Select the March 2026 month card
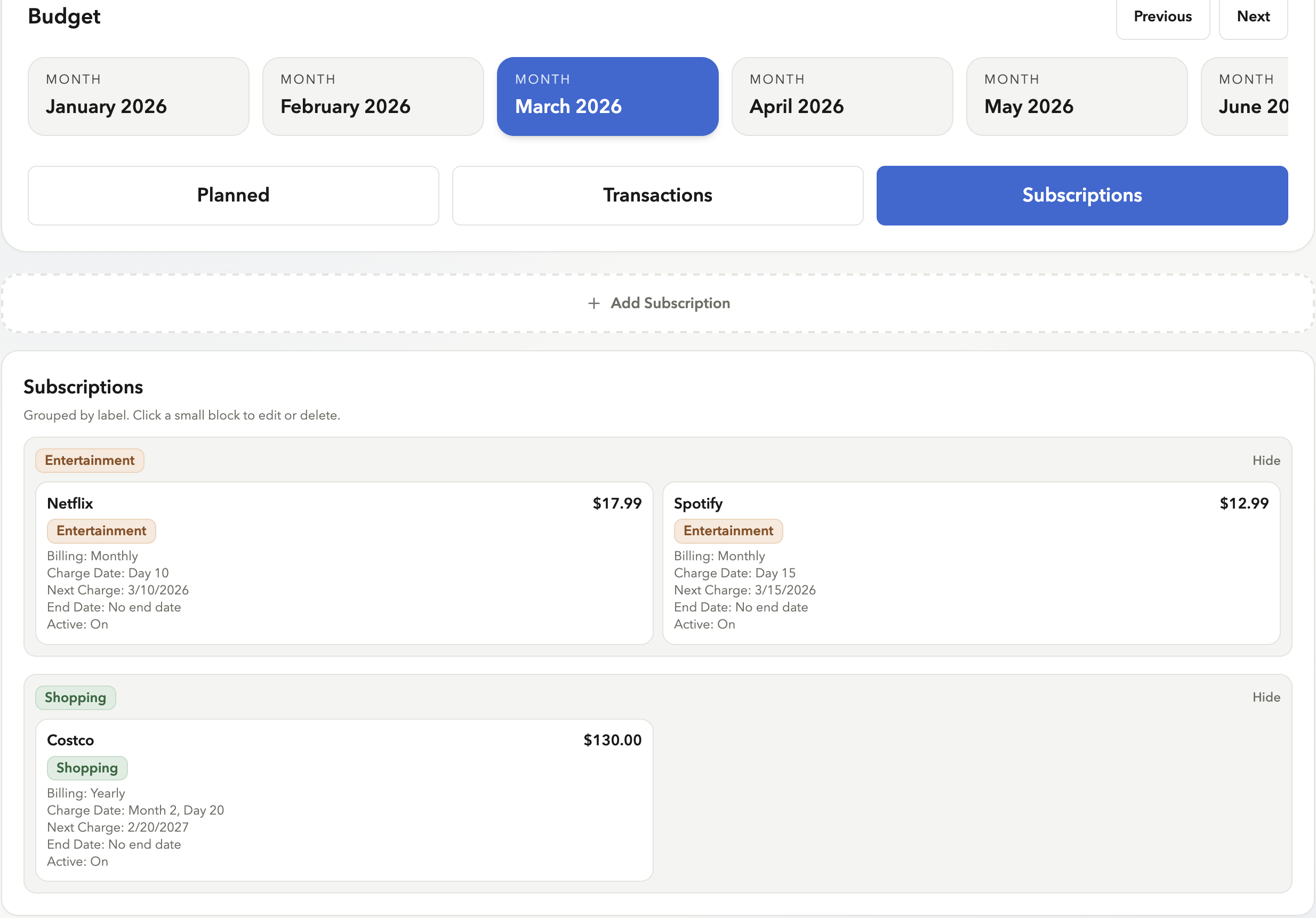Screen dimensions: 1316x918 coord(607,96)
